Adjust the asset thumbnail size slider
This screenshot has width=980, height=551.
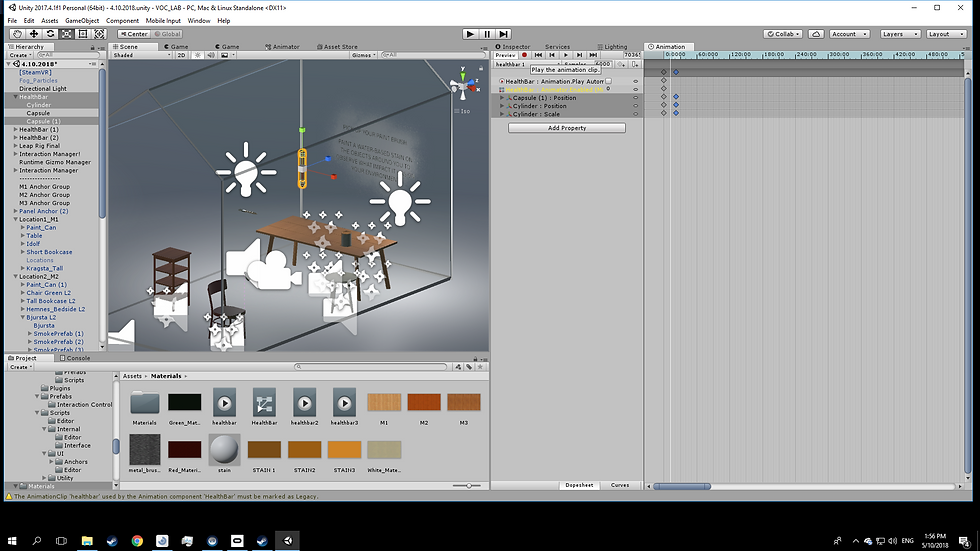468,485
